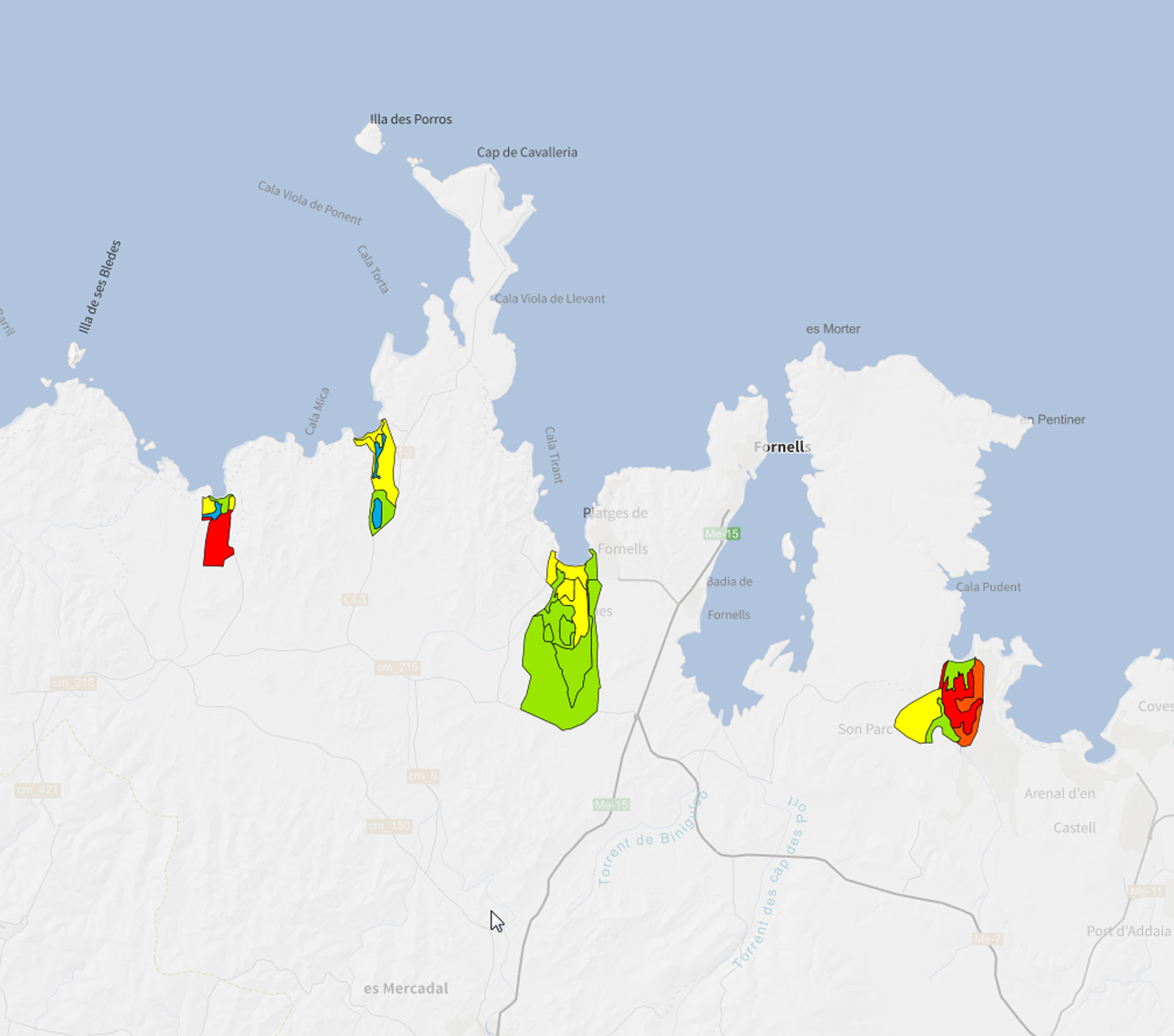Click the Arenal d'en Castell label
This screenshot has height=1036, width=1174.
pyautogui.click(x=1060, y=809)
